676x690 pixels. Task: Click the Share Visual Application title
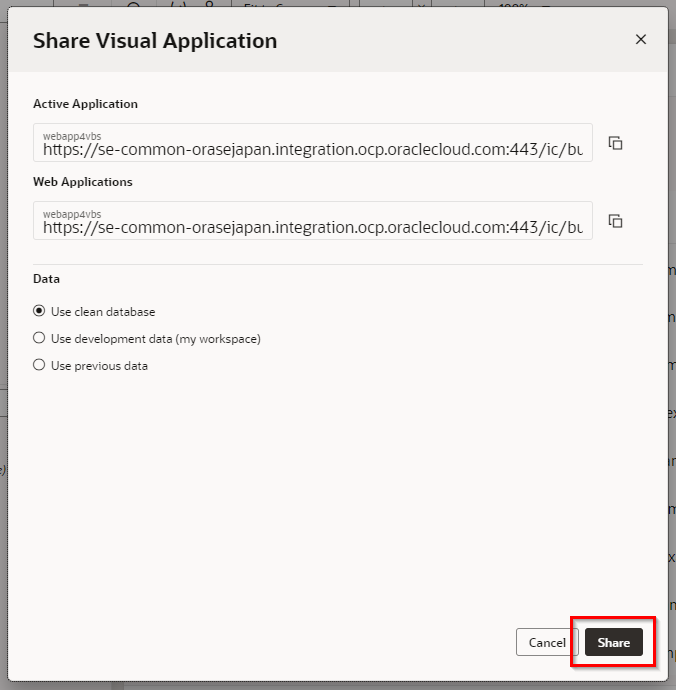tap(155, 41)
